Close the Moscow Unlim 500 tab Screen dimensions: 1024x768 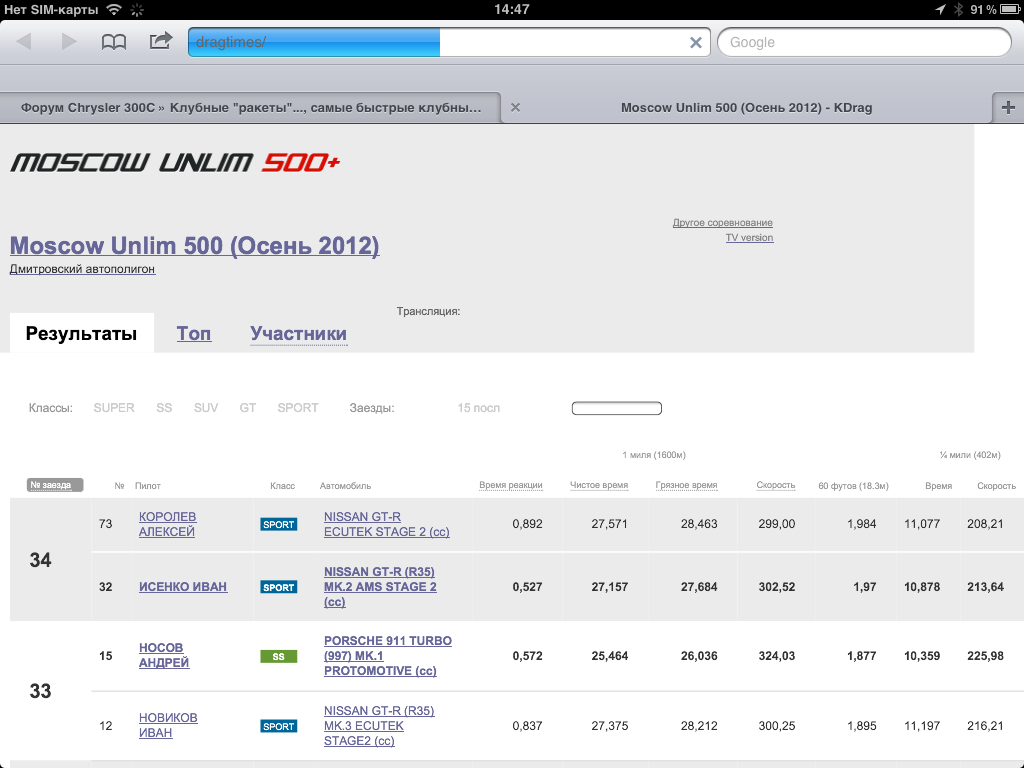click(x=515, y=108)
